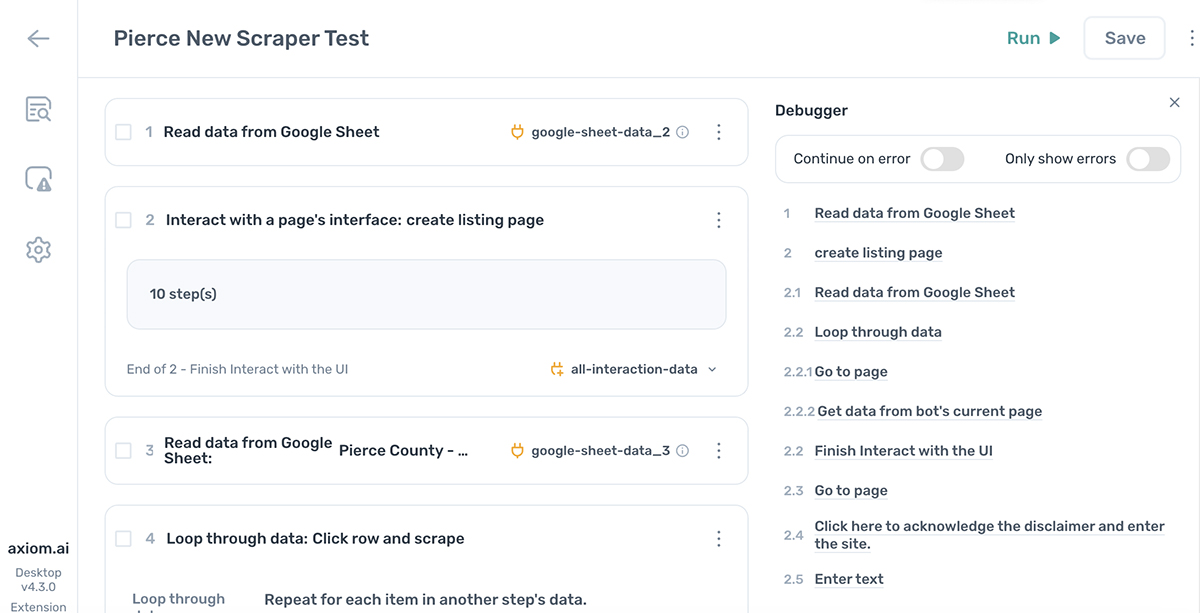Go back using the left arrow icon
The width and height of the screenshot is (1200, 613).
tap(38, 39)
